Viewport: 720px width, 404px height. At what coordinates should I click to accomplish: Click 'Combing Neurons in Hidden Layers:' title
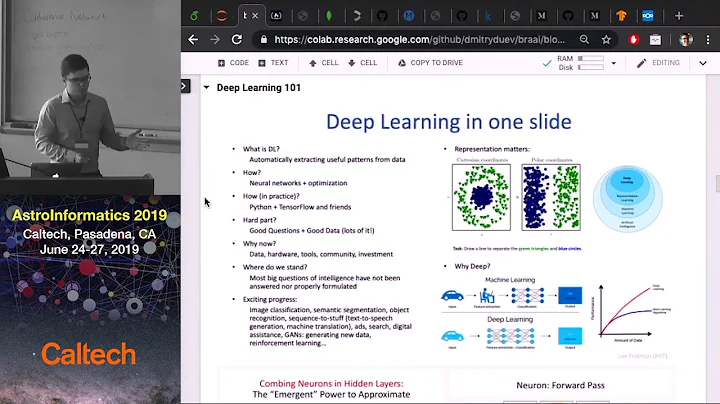331,383
